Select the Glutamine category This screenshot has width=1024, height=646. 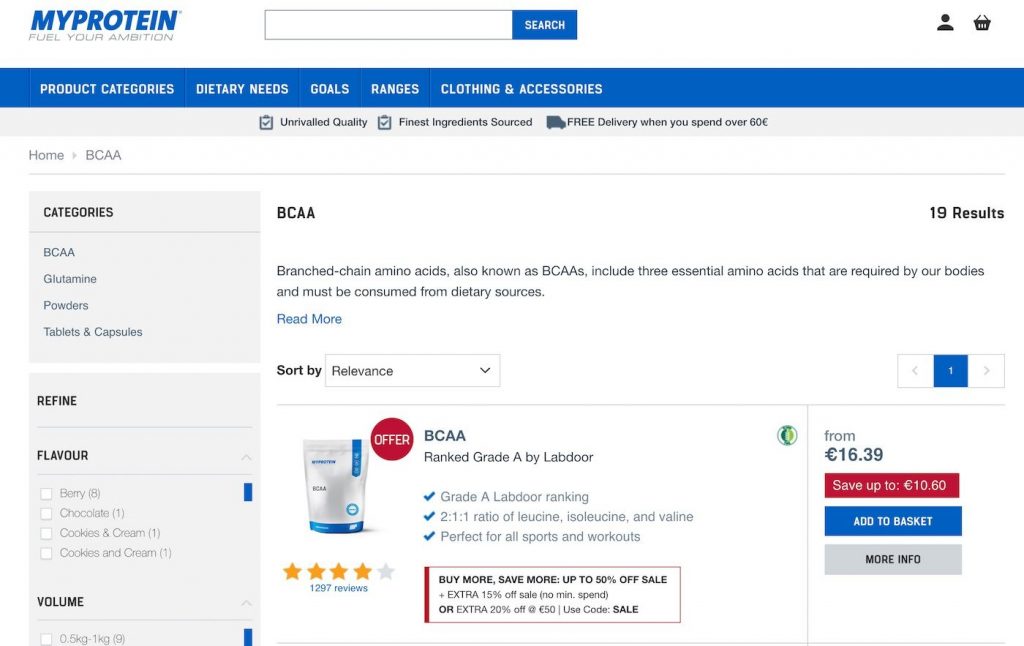click(70, 279)
